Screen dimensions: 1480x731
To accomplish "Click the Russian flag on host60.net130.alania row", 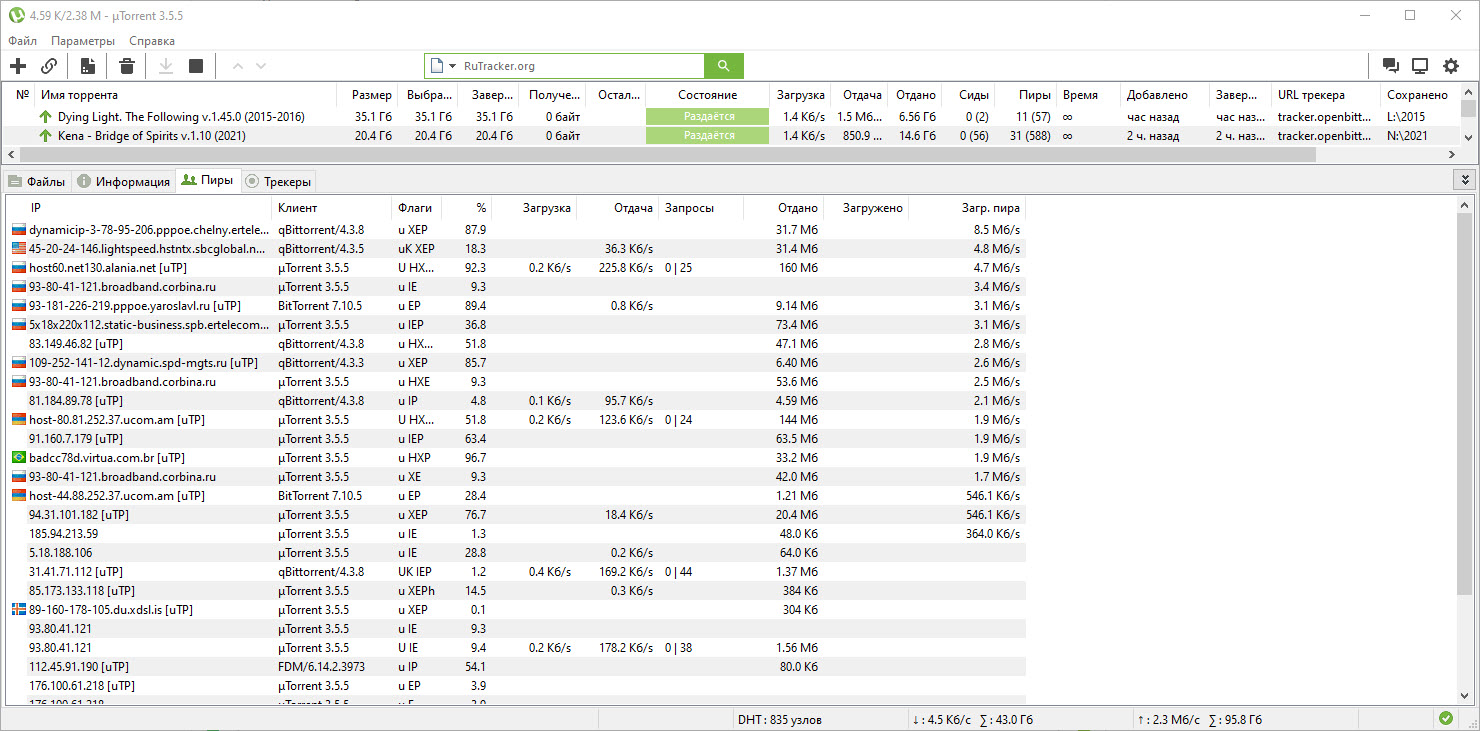I will pos(18,268).
